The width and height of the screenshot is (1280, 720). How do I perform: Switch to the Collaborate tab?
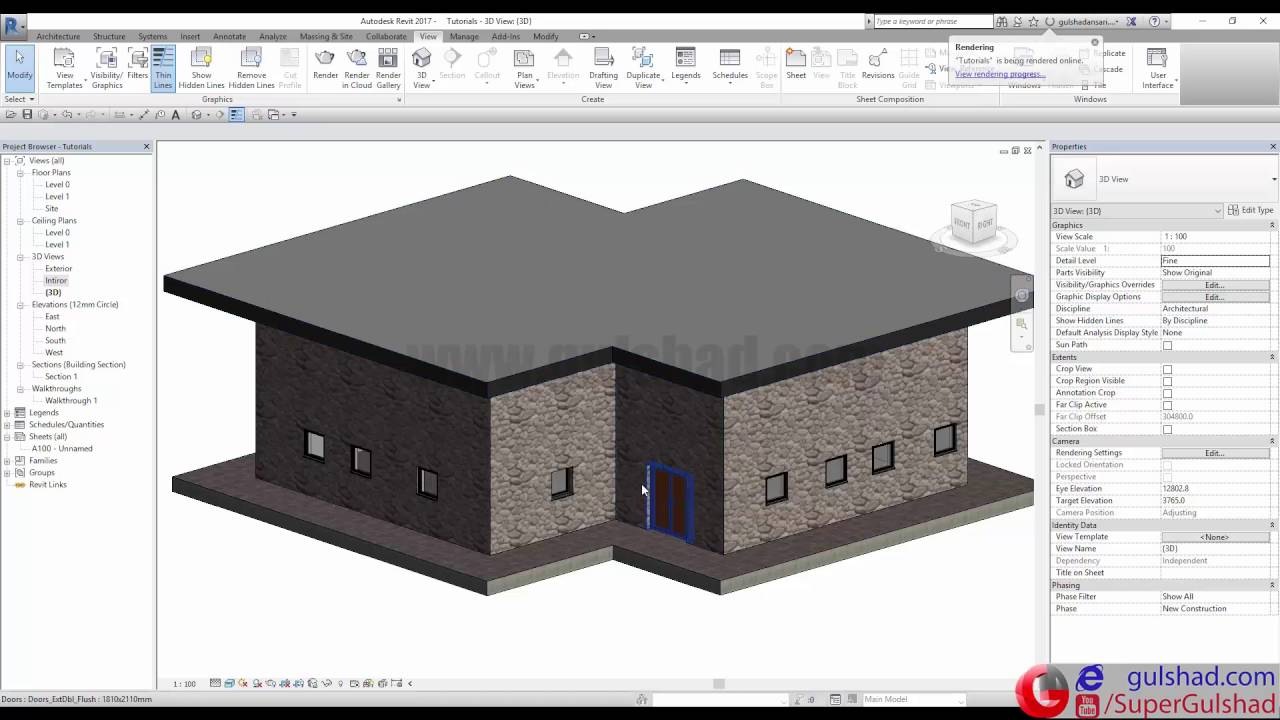pyautogui.click(x=386, y=37)
